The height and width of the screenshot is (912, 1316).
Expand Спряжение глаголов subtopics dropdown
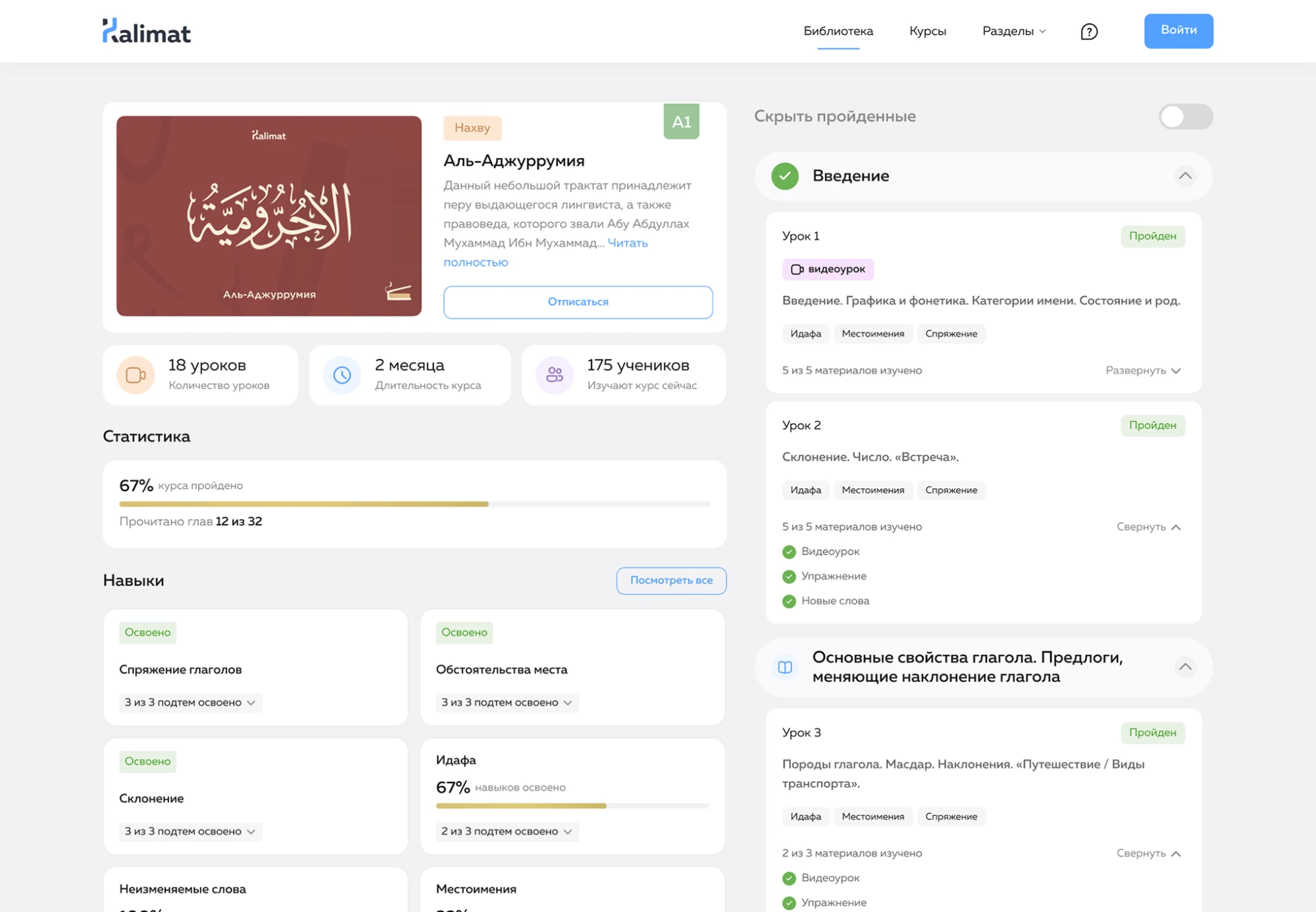pos(190,703)
